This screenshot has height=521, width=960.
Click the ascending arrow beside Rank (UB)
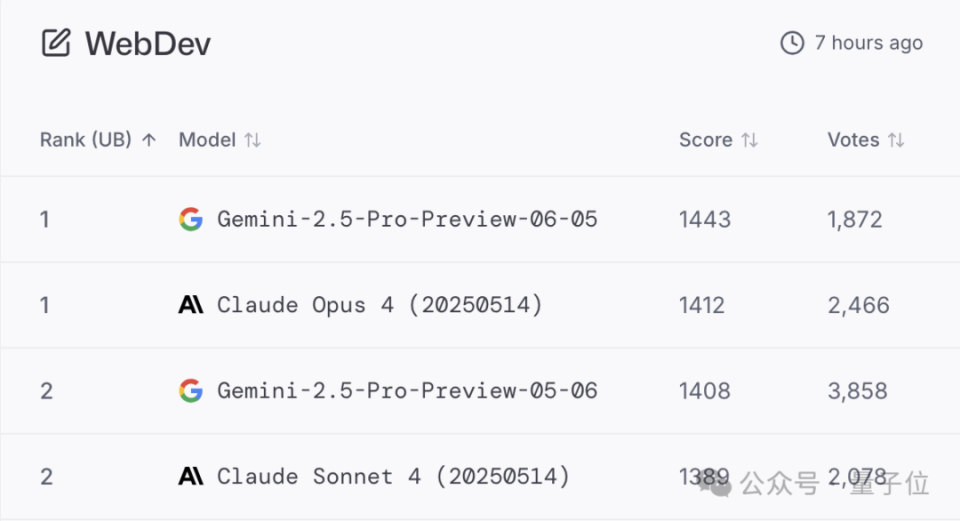149,140
